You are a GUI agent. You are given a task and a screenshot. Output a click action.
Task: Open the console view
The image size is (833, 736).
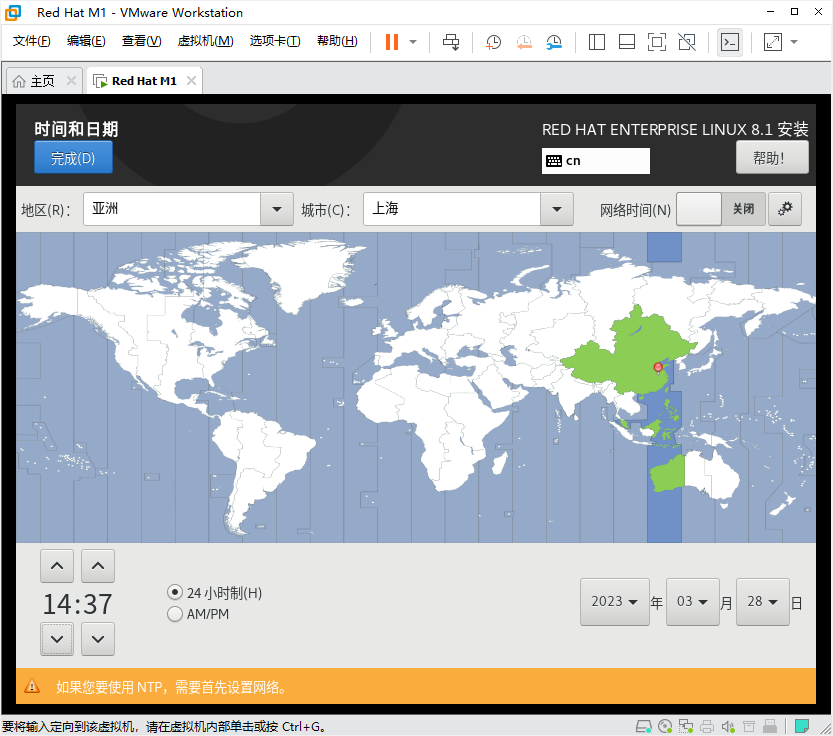pos(729,42)
